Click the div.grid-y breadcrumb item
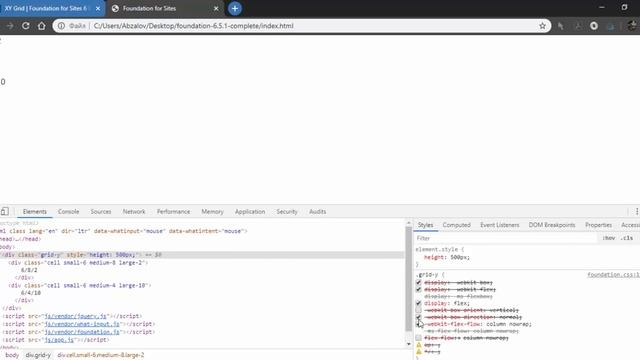The height and width of the screenshot is (360, 640). click(x=38, y=355)
